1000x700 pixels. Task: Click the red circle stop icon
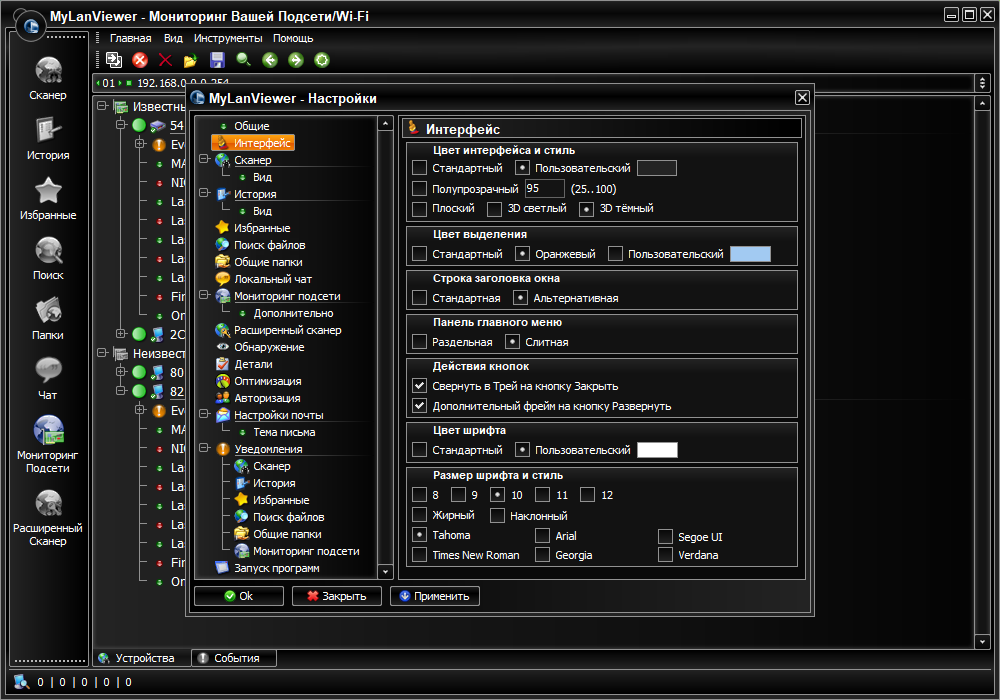point(140,60)
